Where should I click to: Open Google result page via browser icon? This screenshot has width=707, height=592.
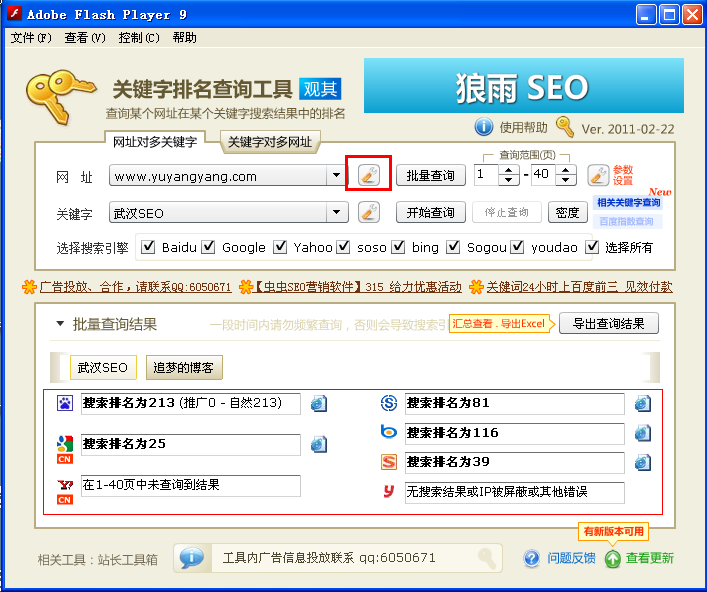(x=319, y=444)
